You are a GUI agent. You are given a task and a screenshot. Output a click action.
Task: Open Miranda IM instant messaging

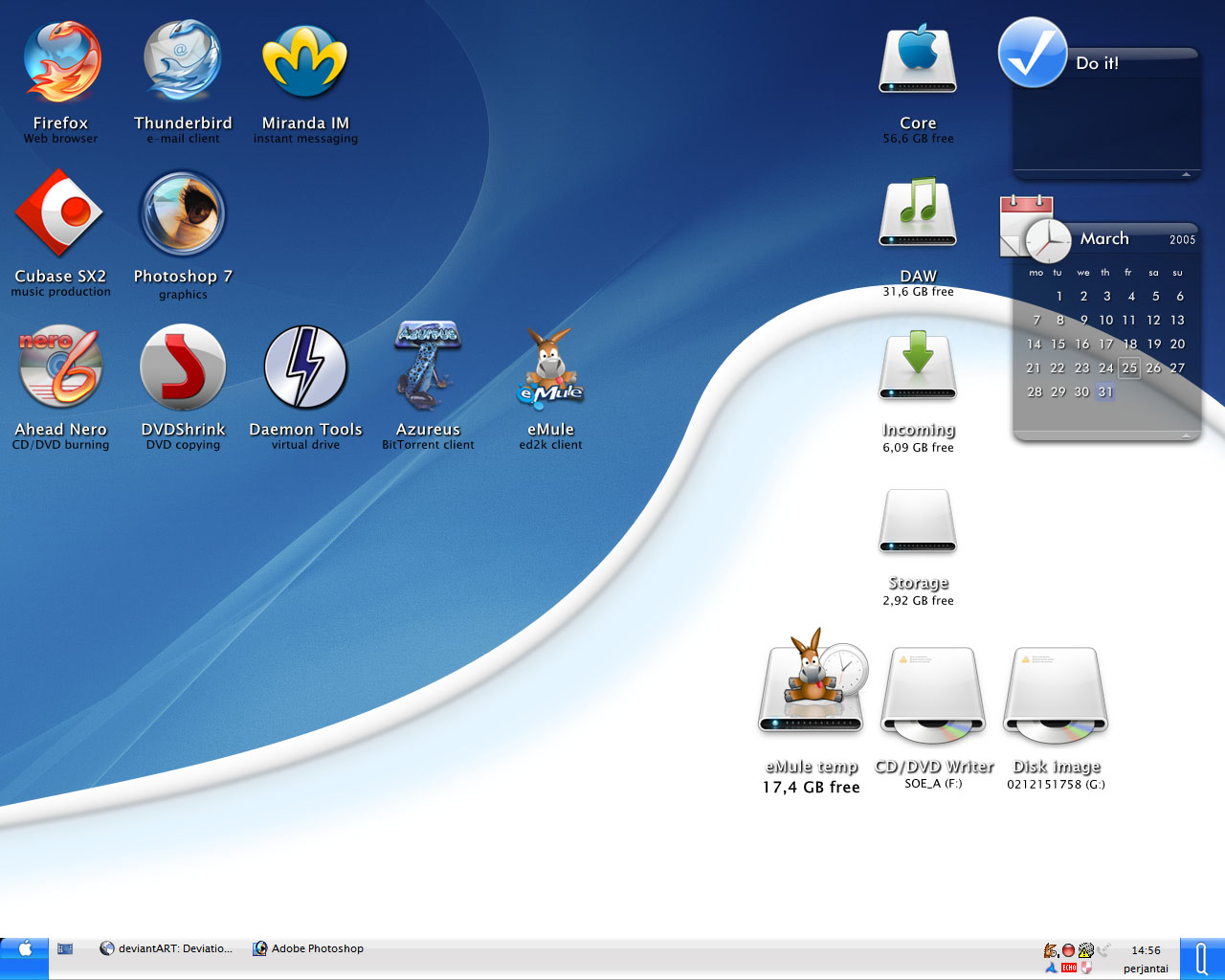pyautogui.click(x=304, y=60)
